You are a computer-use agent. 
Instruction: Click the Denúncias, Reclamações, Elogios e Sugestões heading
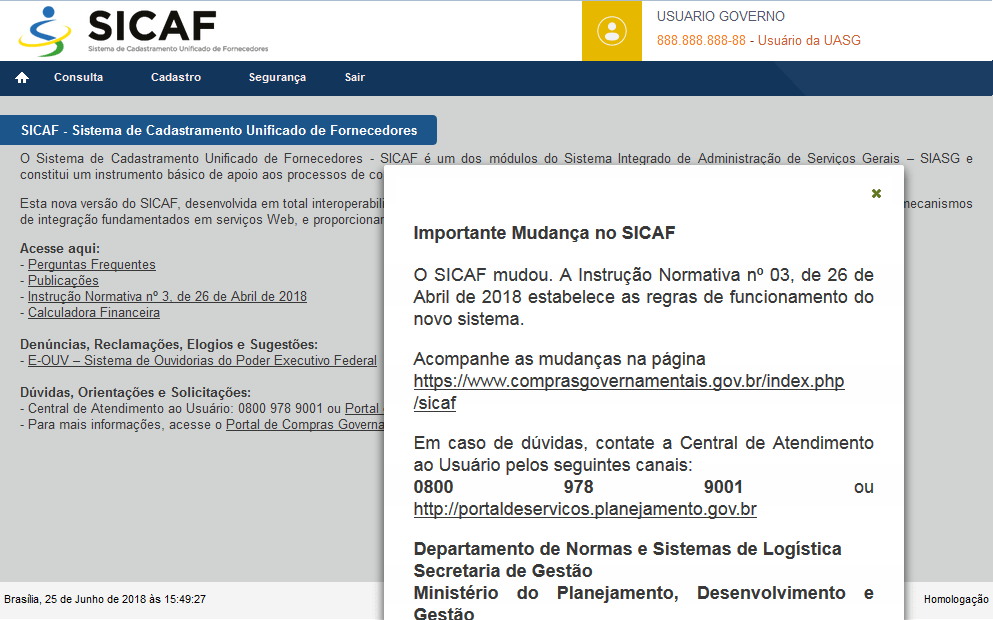(x=169, y=345)
